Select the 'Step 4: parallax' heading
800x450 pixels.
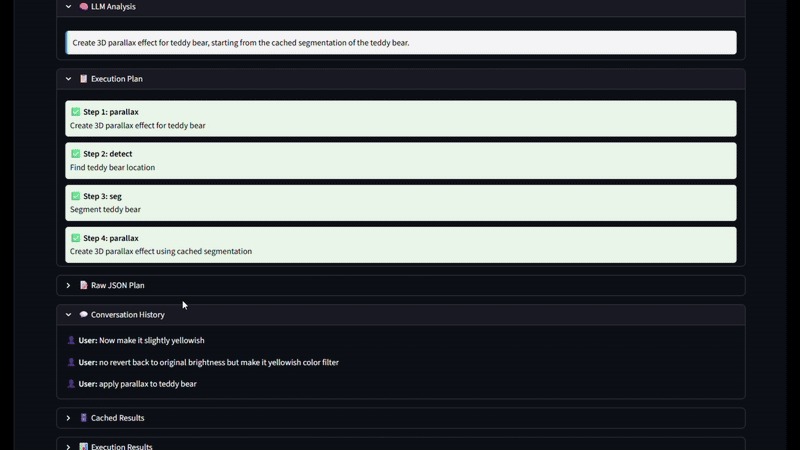111,238
